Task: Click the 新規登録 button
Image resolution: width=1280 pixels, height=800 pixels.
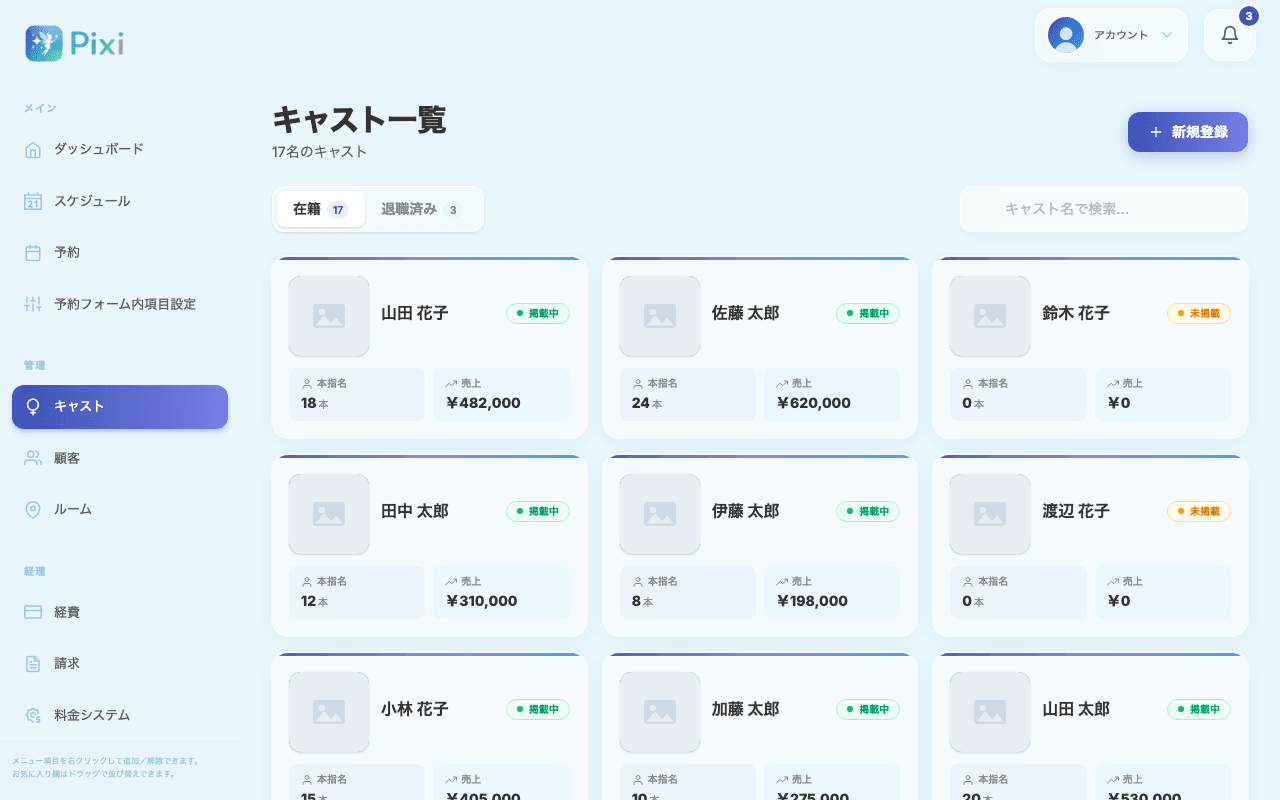Action: click(1188, 132)
